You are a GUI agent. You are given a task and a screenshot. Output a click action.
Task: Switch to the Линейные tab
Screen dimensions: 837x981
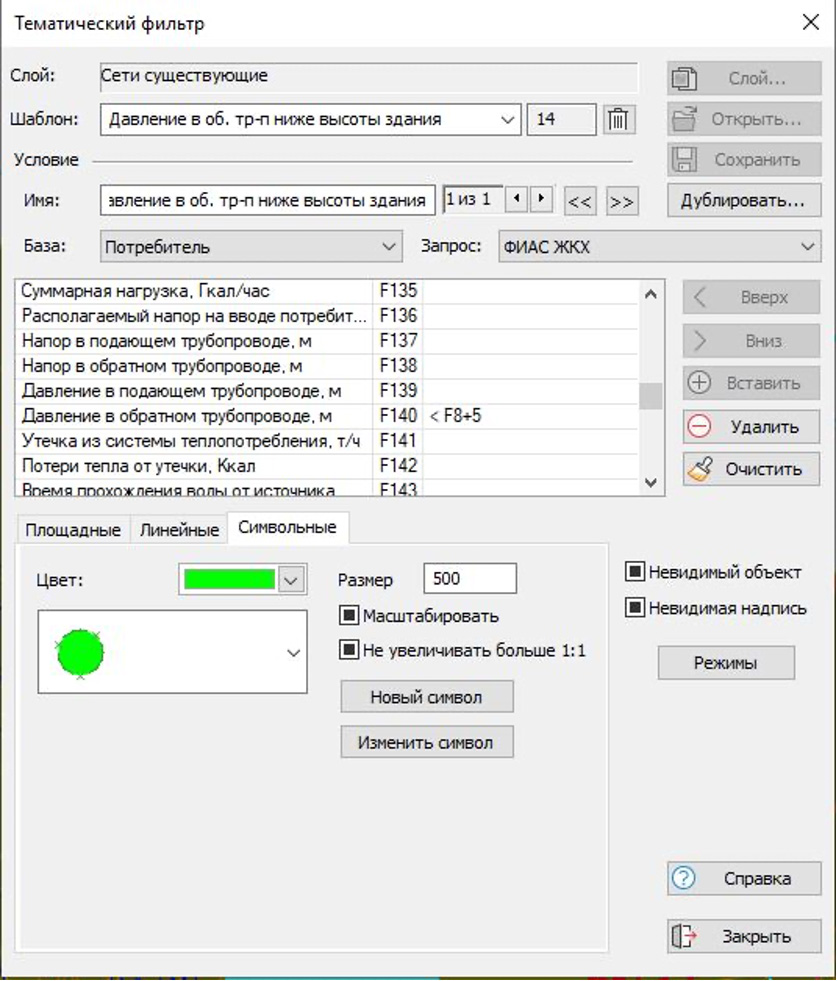click(x=178, y=530)
